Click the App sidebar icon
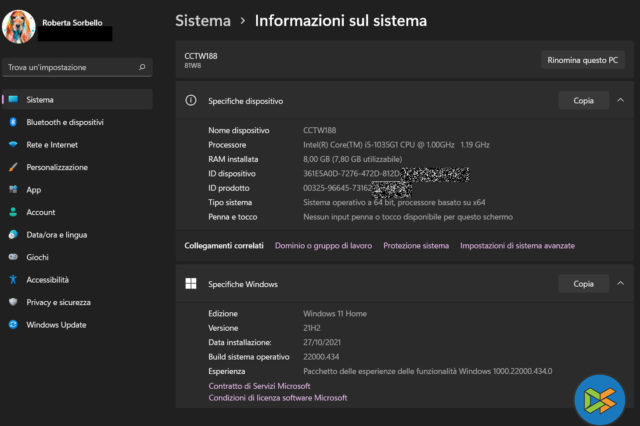This screenshot has width=640, height=426. (x=13, y=189)
